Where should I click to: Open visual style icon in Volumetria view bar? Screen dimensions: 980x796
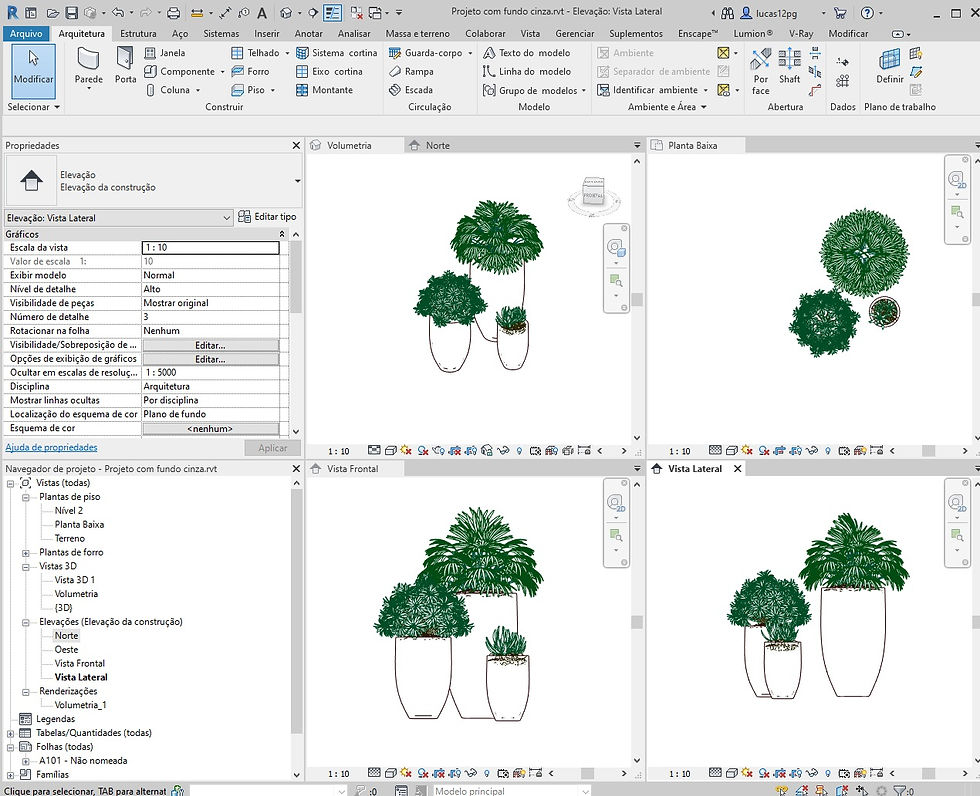(x=390, y=450)
